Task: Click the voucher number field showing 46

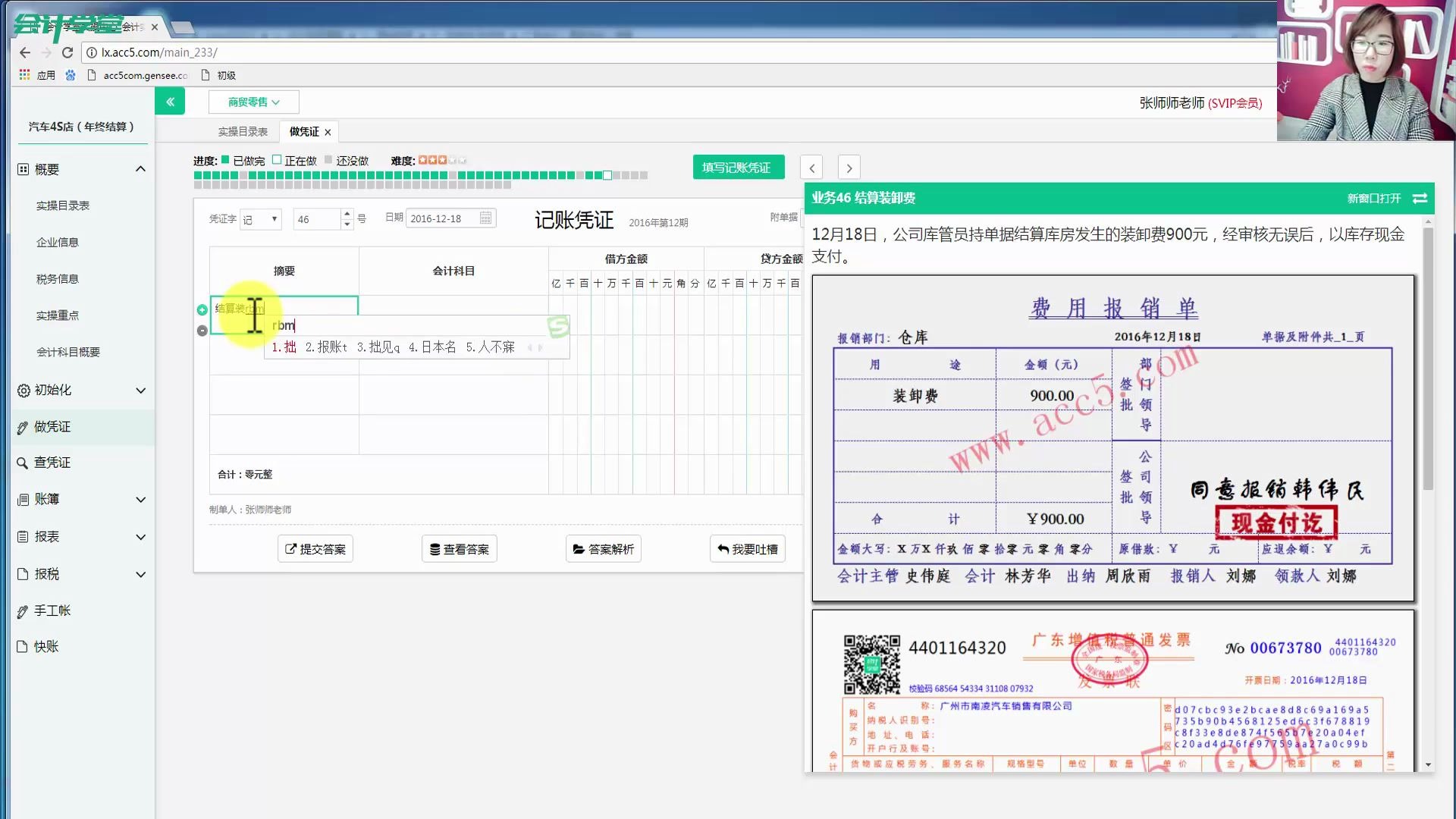Action: tap(317, 219)
